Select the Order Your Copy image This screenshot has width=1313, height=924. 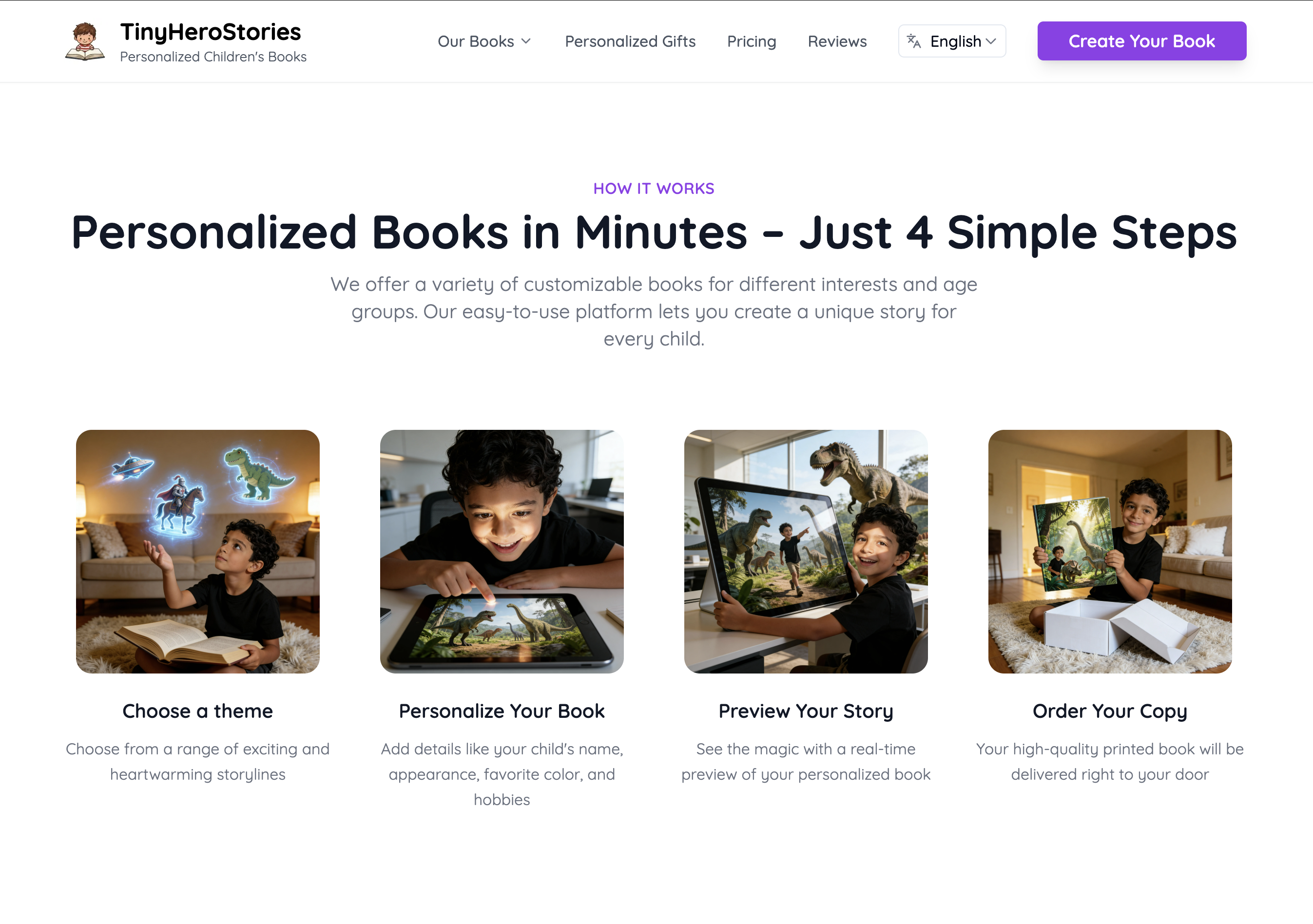(x=1110, y=551)
